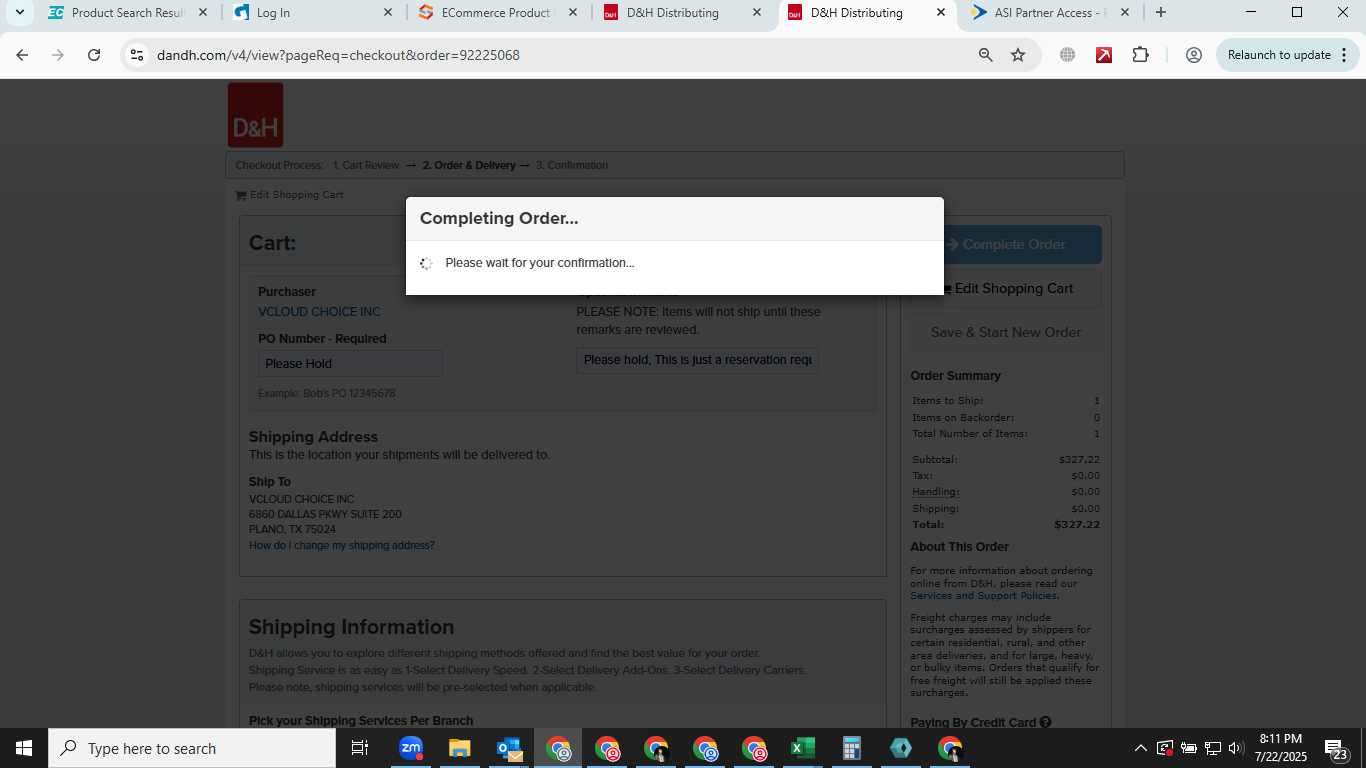Click the network tray icon
The image size is (1366, 768).
[1212, 748]
